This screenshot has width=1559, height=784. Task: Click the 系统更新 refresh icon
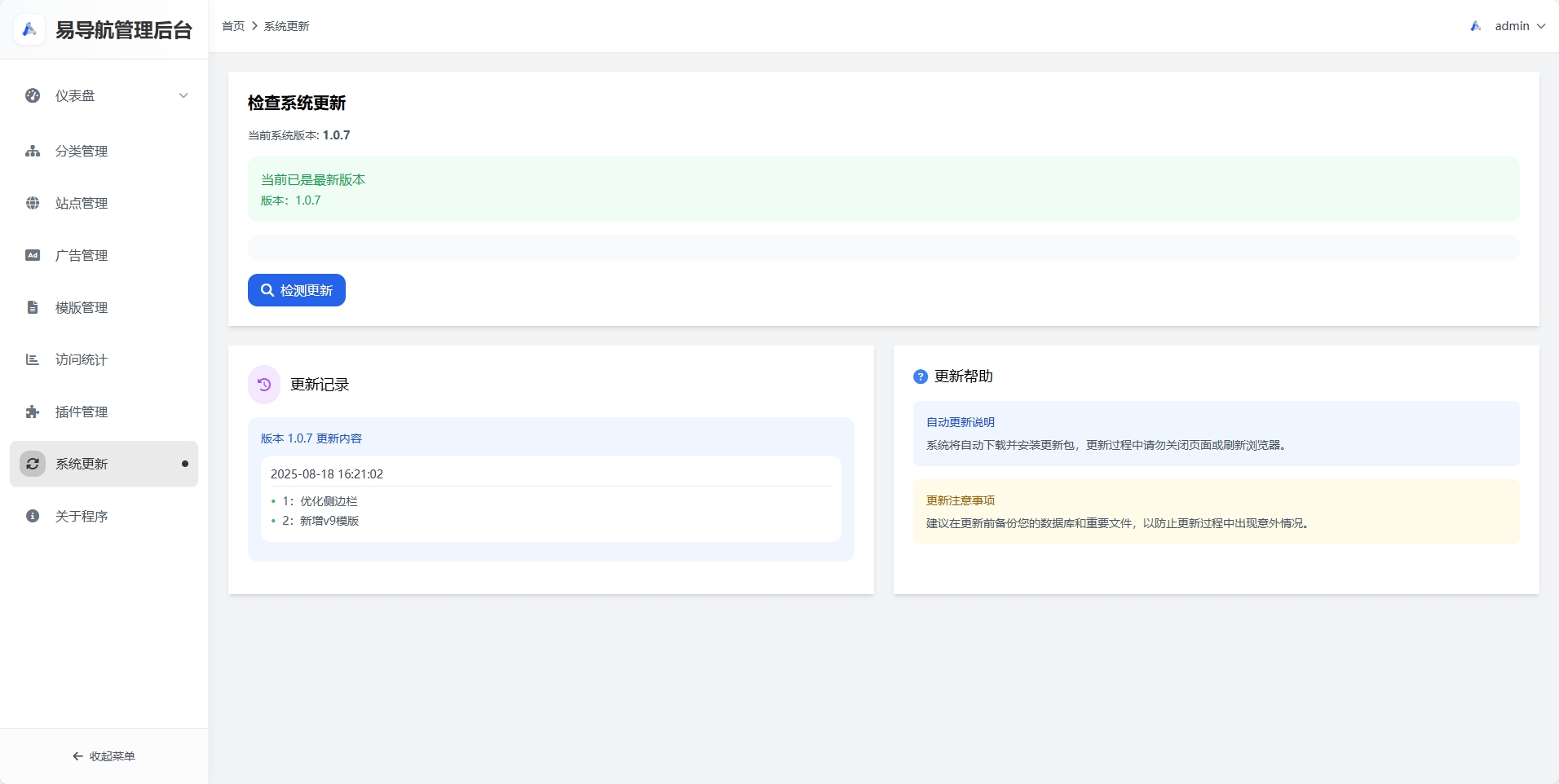coord(33,464)
